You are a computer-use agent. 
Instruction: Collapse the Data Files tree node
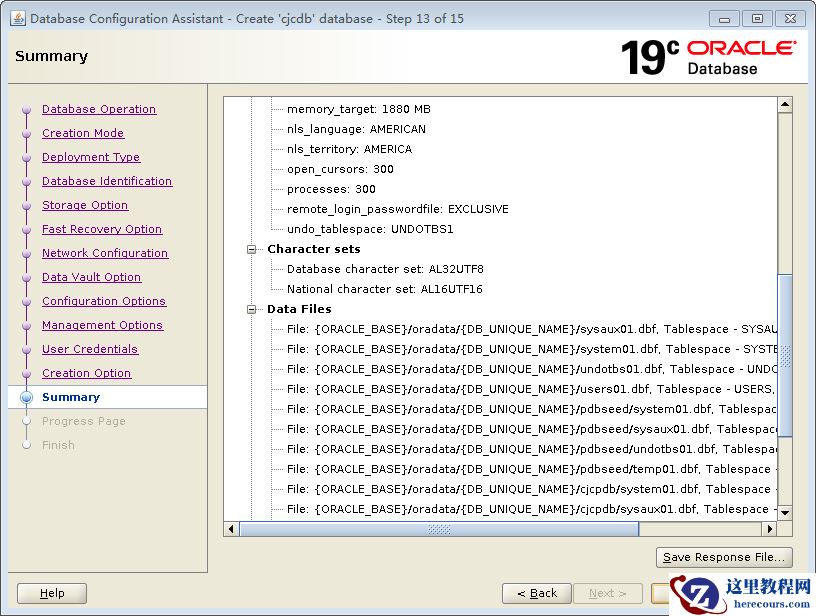[x=253, y=309]
